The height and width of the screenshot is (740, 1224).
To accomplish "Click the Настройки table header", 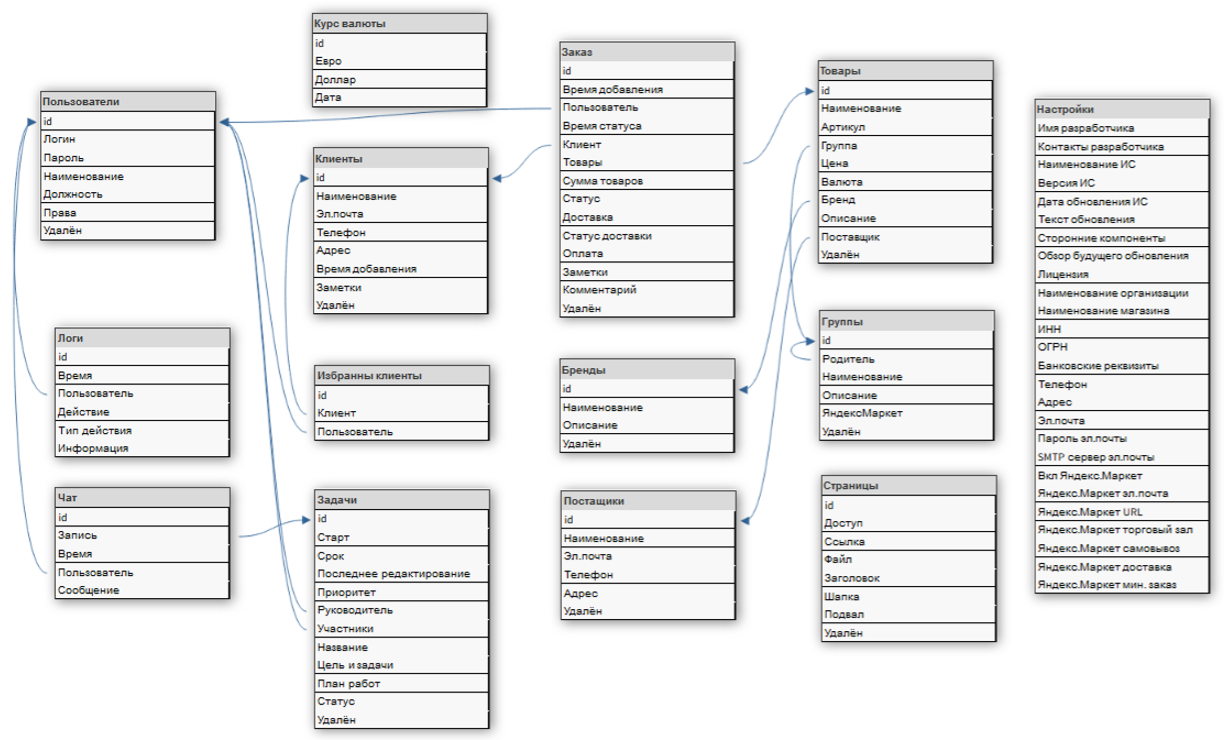I will [x=1122, y=109].
